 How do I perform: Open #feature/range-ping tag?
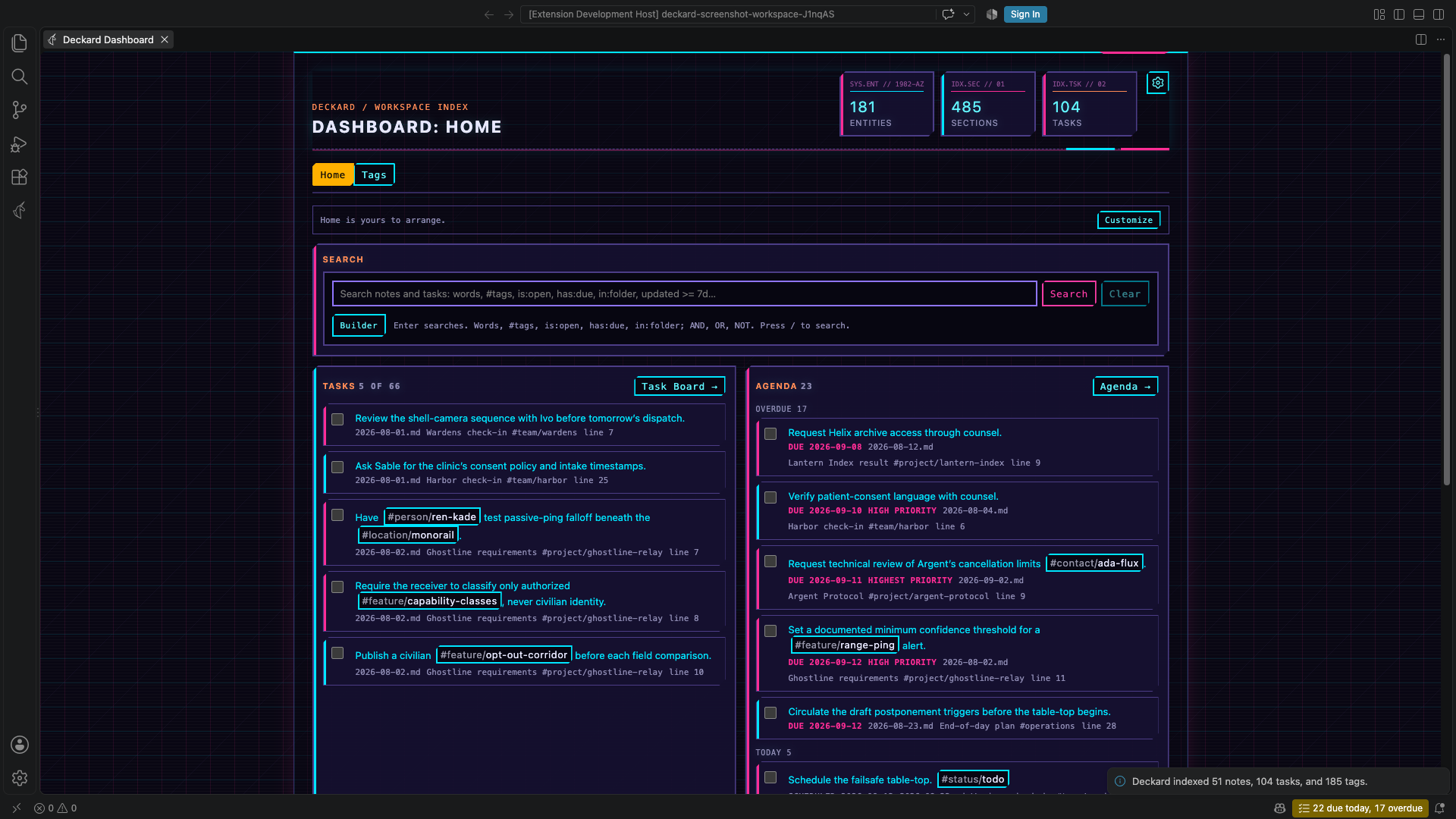click(845, 645)
